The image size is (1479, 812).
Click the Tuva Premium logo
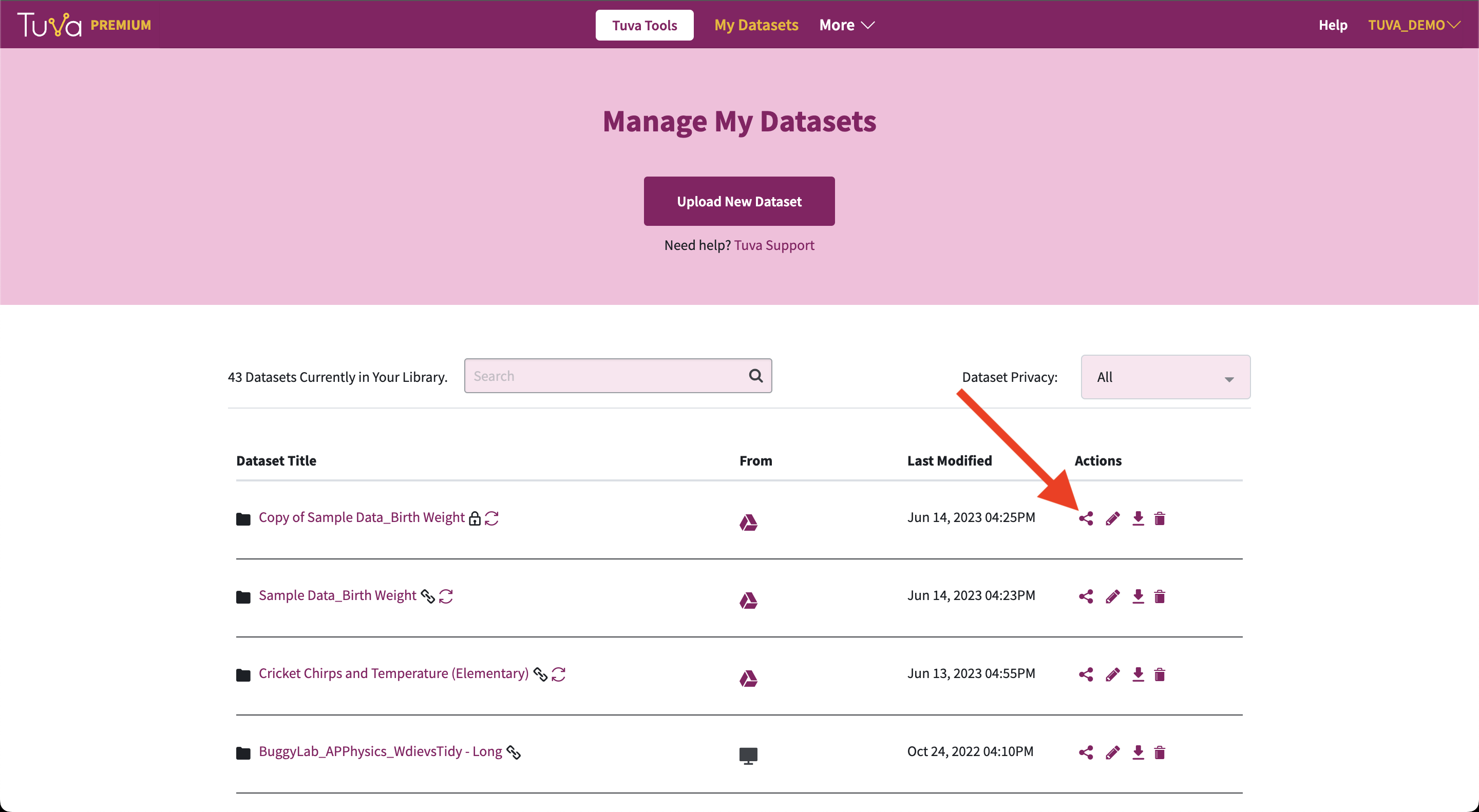pyautogui.click(x=84, y=25)
